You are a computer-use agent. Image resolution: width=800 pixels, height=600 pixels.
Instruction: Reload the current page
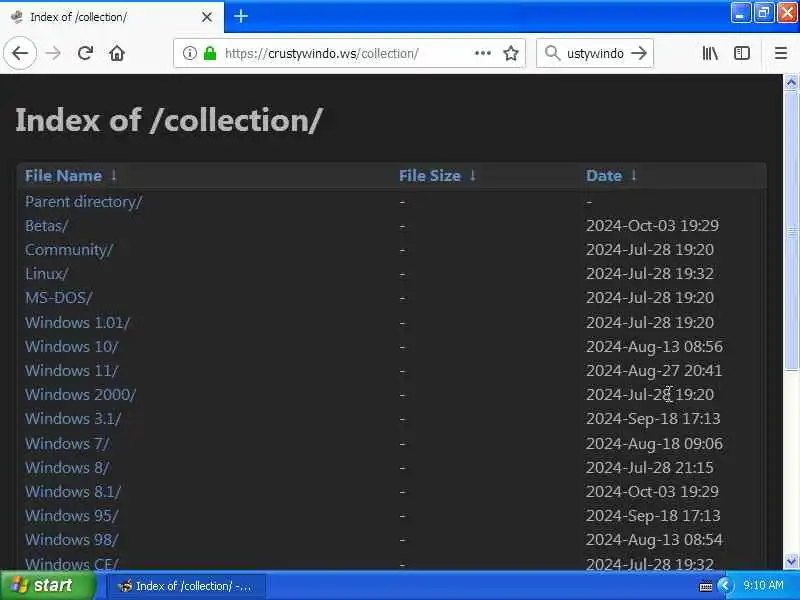pyautogui.click(x=85, y=53)
